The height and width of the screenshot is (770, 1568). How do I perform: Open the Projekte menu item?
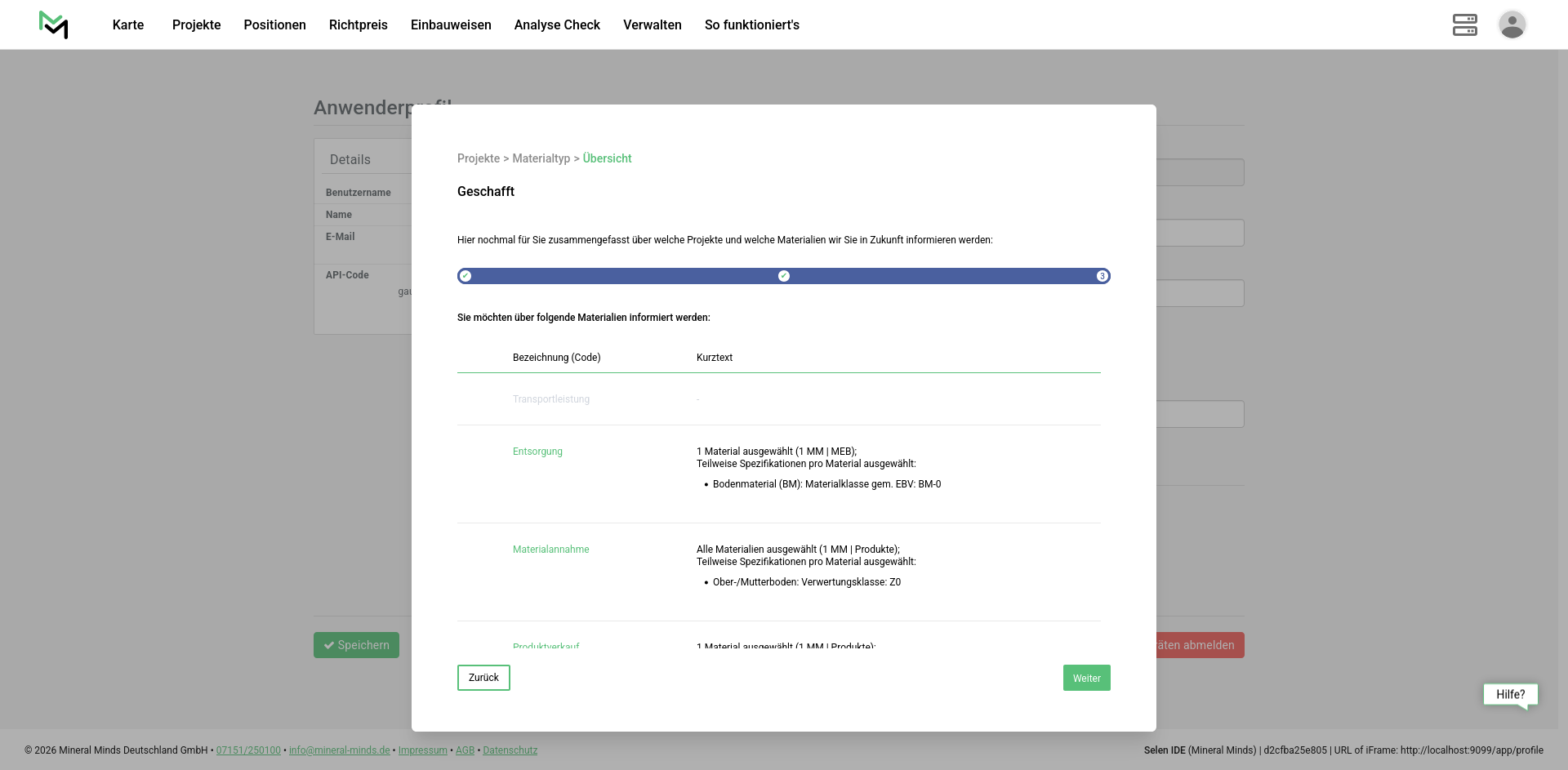tap(196, 24)
